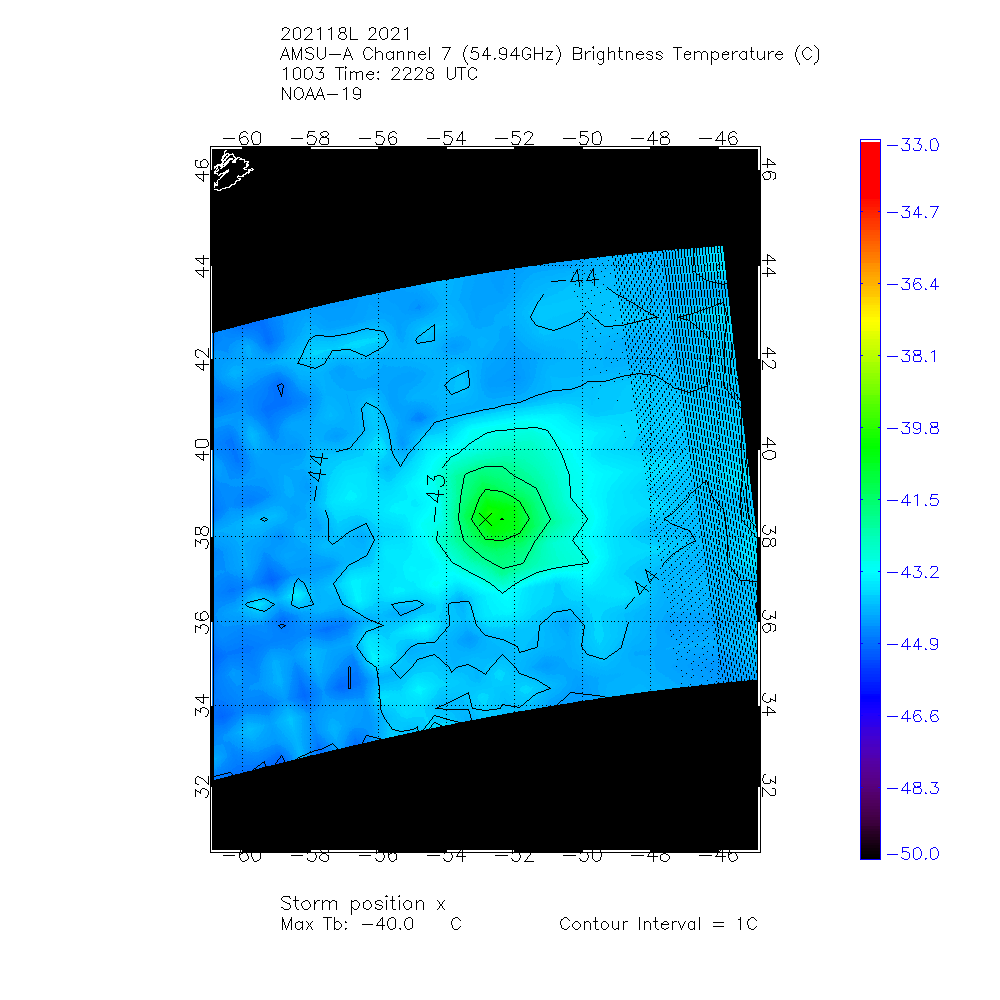Click the '-41.5' color bar label
The width and height of the screenshot is (1000, 1000).
coord(913,501)
